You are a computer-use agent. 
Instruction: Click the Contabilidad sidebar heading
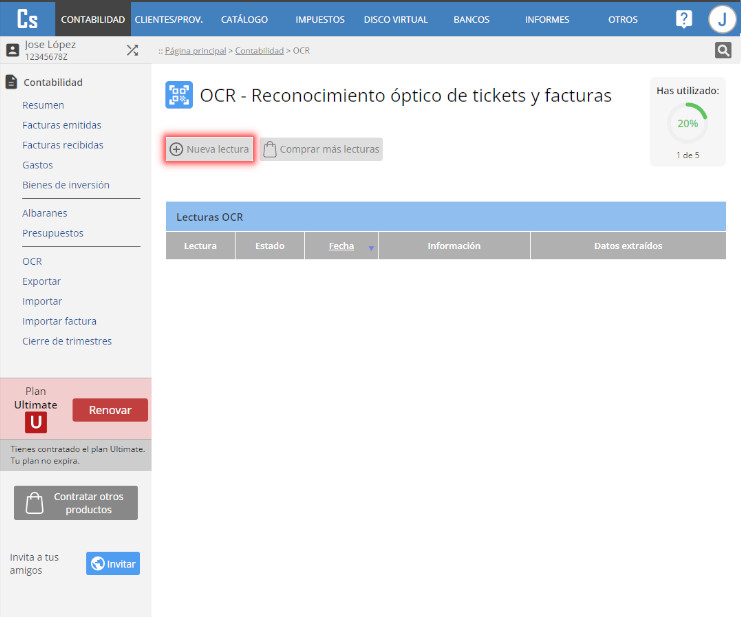tap(53, 82)
